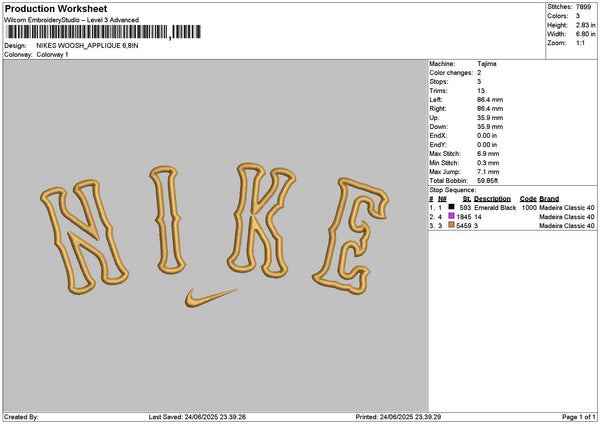600x424 pixels.
Task: Click the Down extent value 35.9 mm
Action: coord(490,127)
